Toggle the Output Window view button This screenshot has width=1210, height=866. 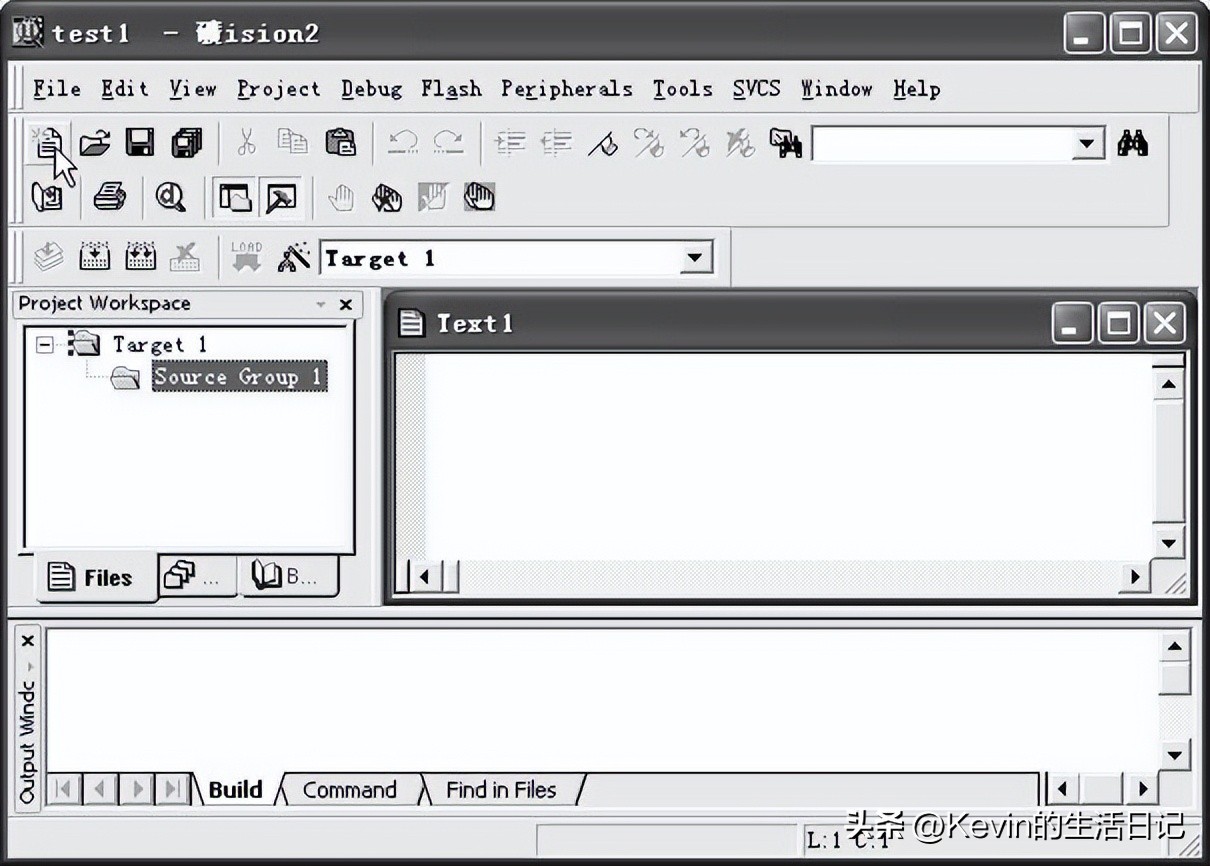[281, 198]
